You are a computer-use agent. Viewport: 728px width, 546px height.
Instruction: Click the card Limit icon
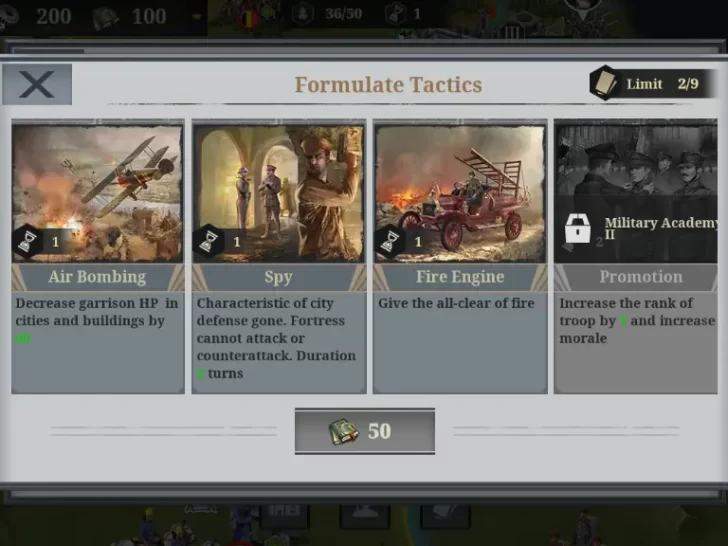pos(605,83)
